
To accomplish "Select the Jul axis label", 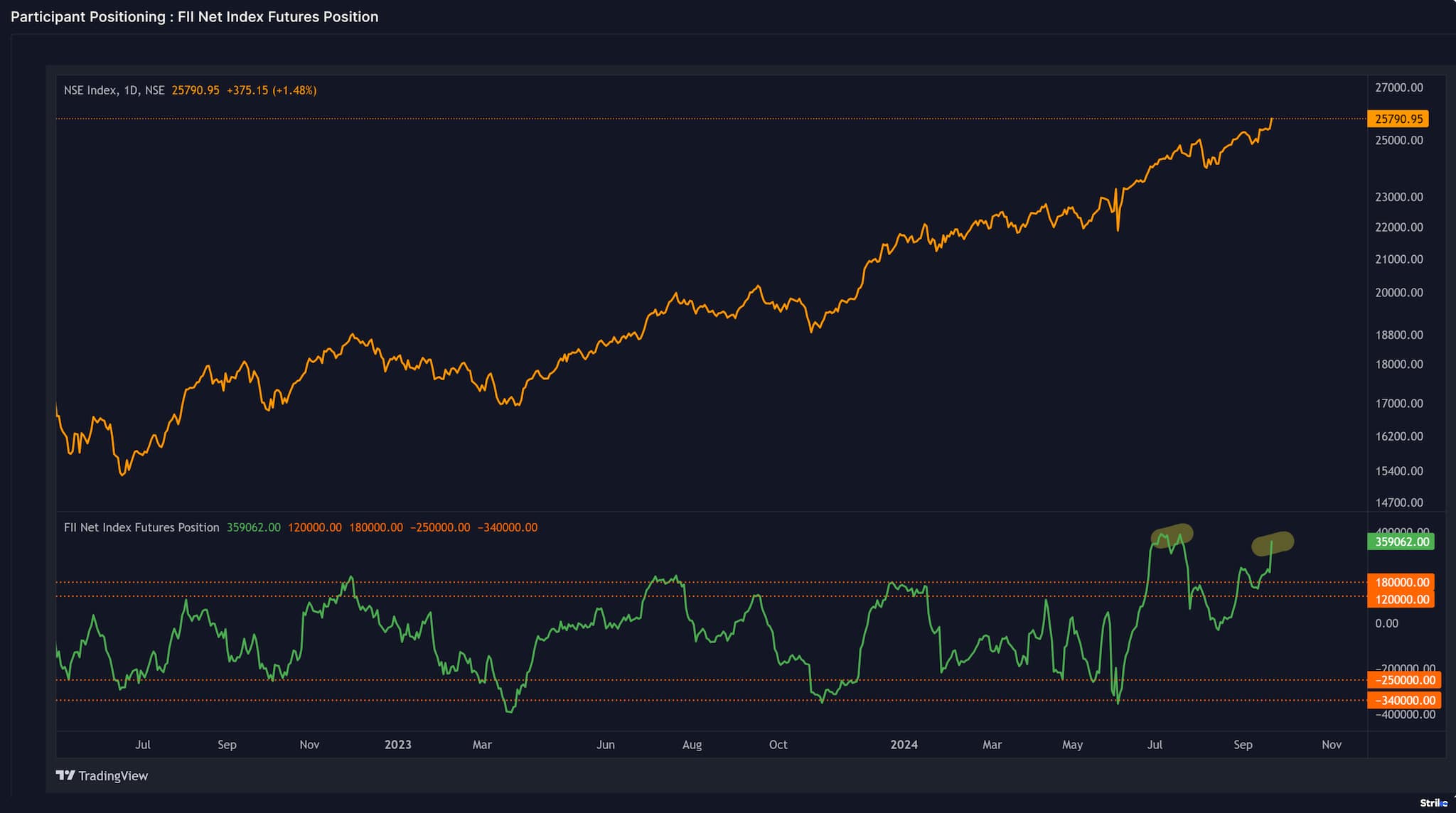I will coord(143,744).
